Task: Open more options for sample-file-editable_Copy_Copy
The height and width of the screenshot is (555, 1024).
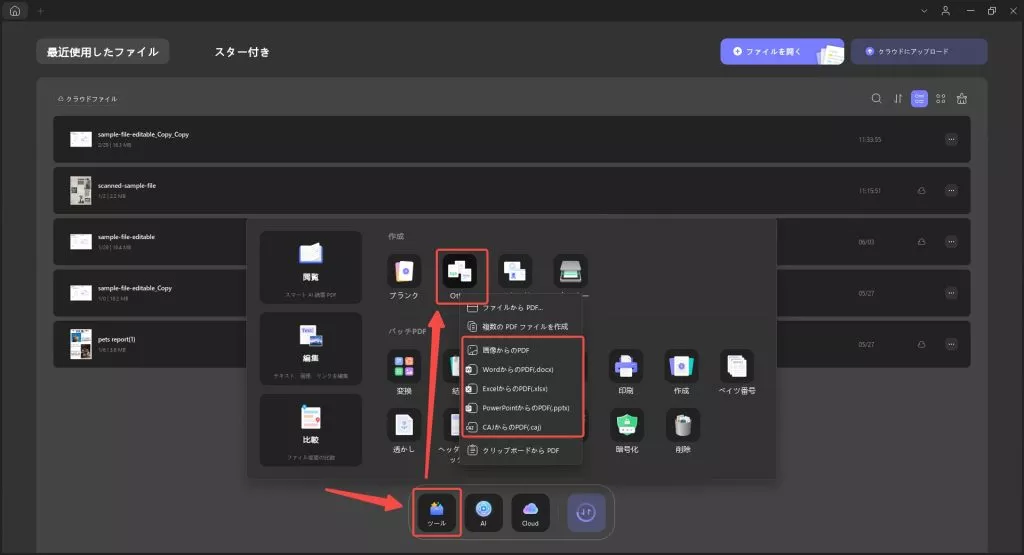Action: point(951,139)
